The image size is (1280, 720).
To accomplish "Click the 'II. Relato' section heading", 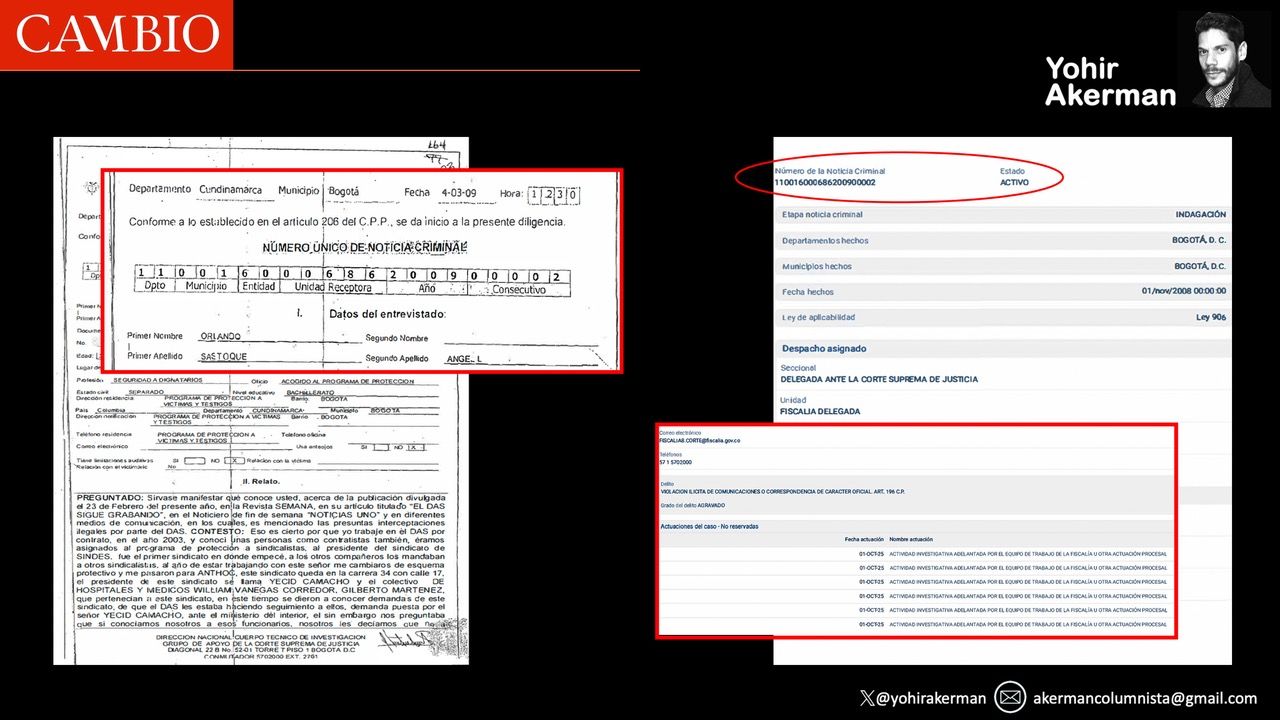I will (263, 480).
